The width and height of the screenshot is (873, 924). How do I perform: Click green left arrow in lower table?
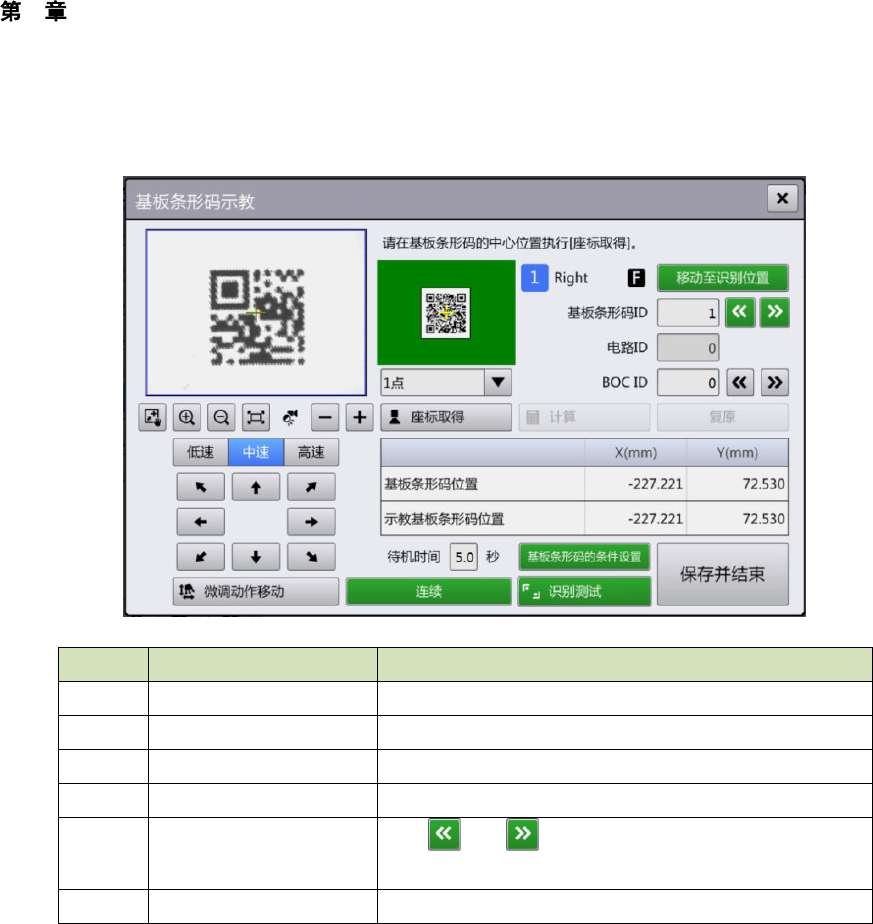444,834
